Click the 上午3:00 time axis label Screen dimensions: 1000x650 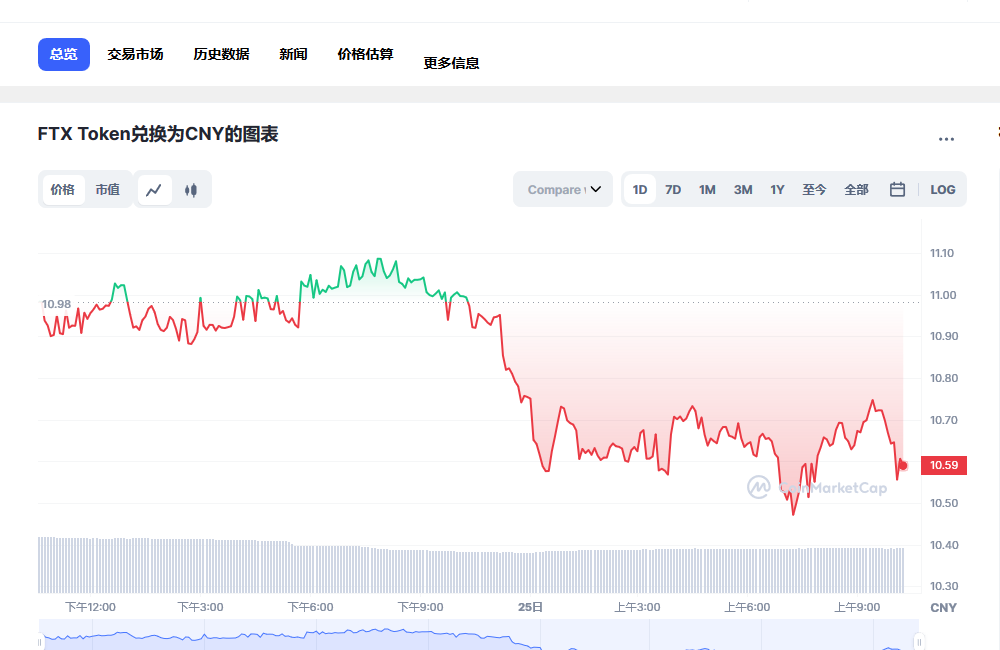637,607
